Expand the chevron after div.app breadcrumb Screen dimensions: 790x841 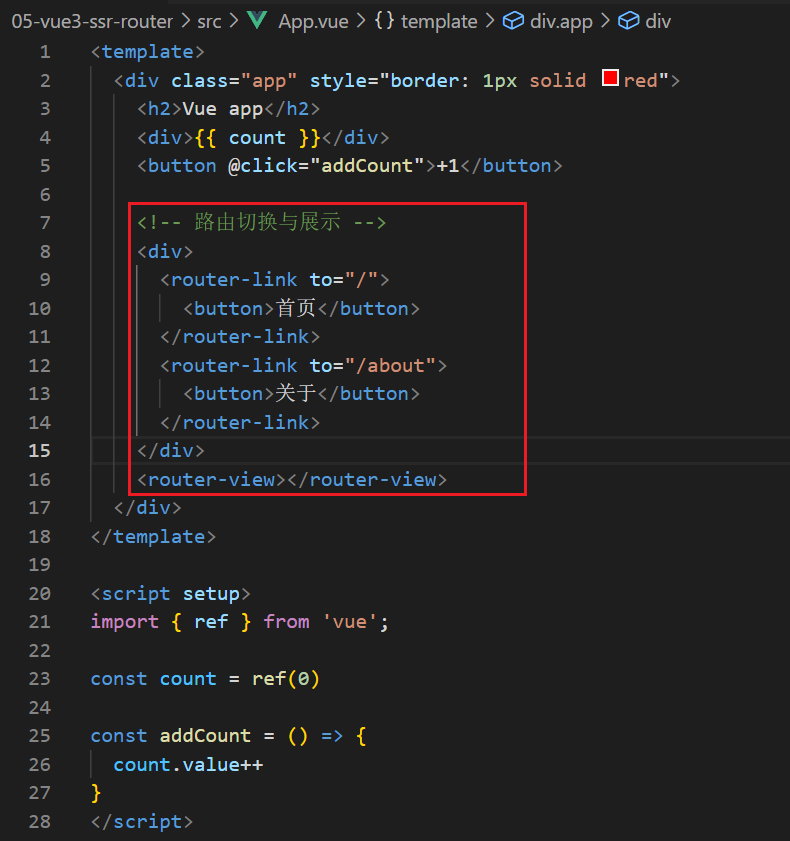tap(605, 21)
